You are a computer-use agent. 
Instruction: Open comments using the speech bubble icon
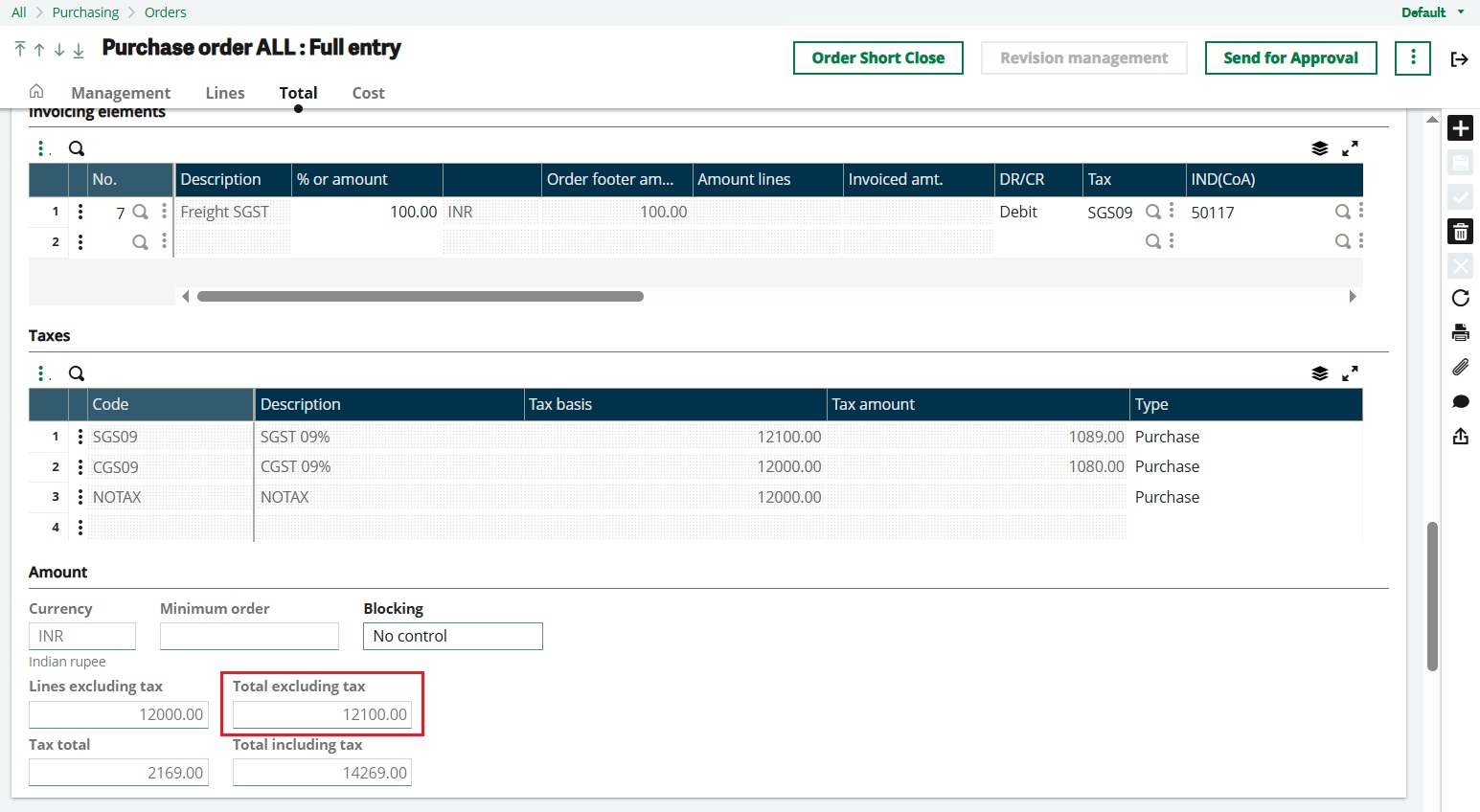coord(1460,401)
